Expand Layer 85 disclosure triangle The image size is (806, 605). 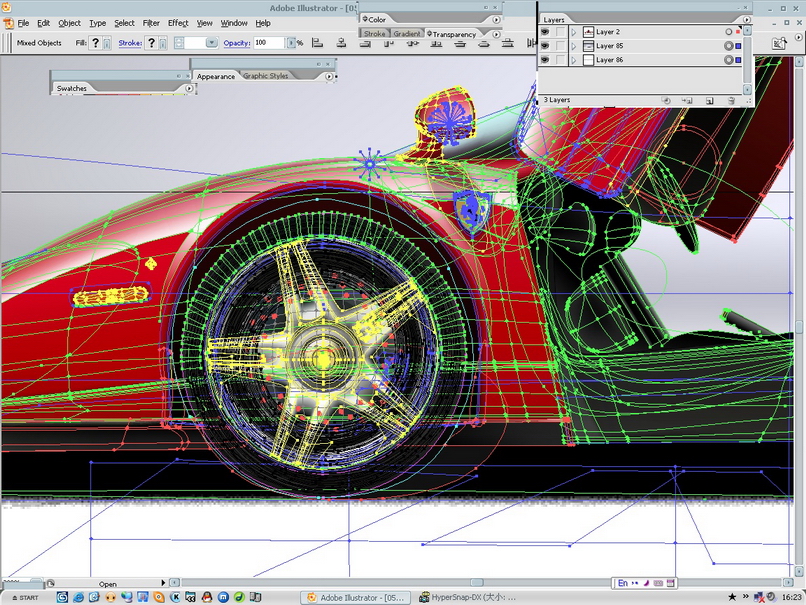click(x=574, y=46)
